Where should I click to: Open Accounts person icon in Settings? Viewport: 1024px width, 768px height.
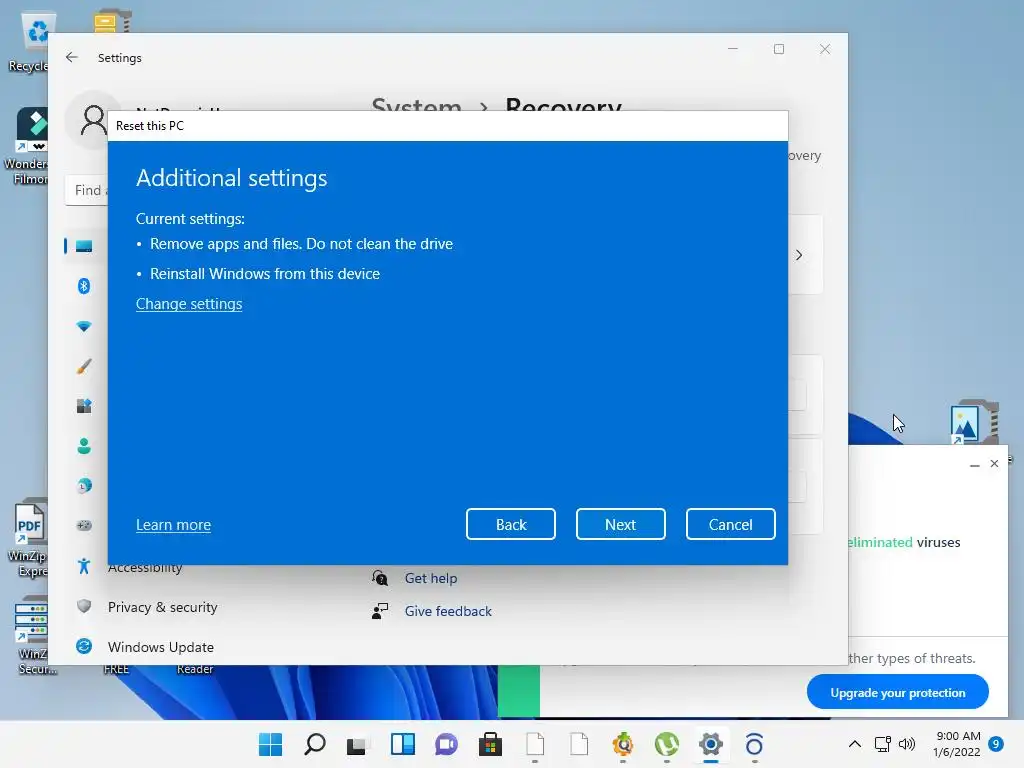pyautogui.click(x=84, y=446)
